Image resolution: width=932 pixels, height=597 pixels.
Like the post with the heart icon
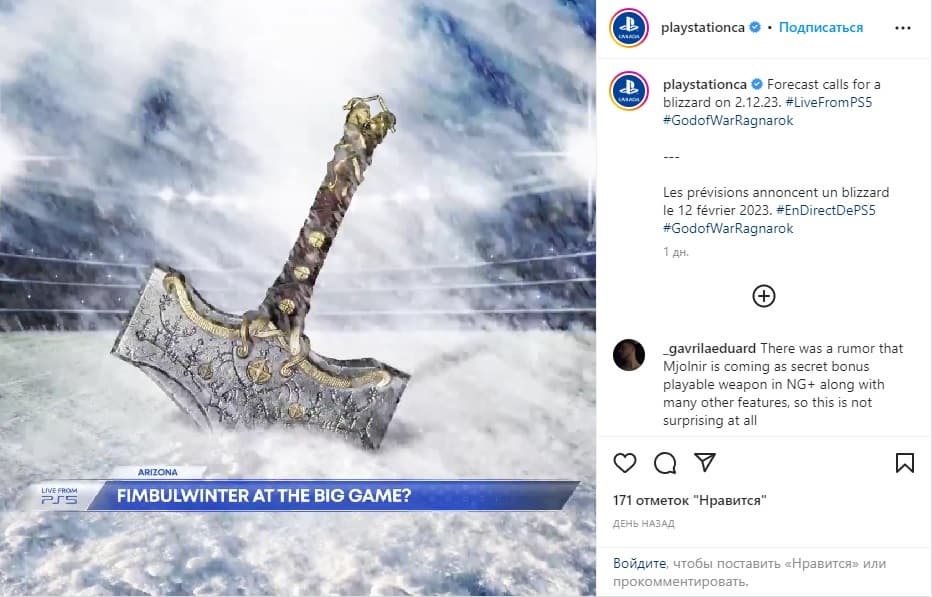point(625,463)
